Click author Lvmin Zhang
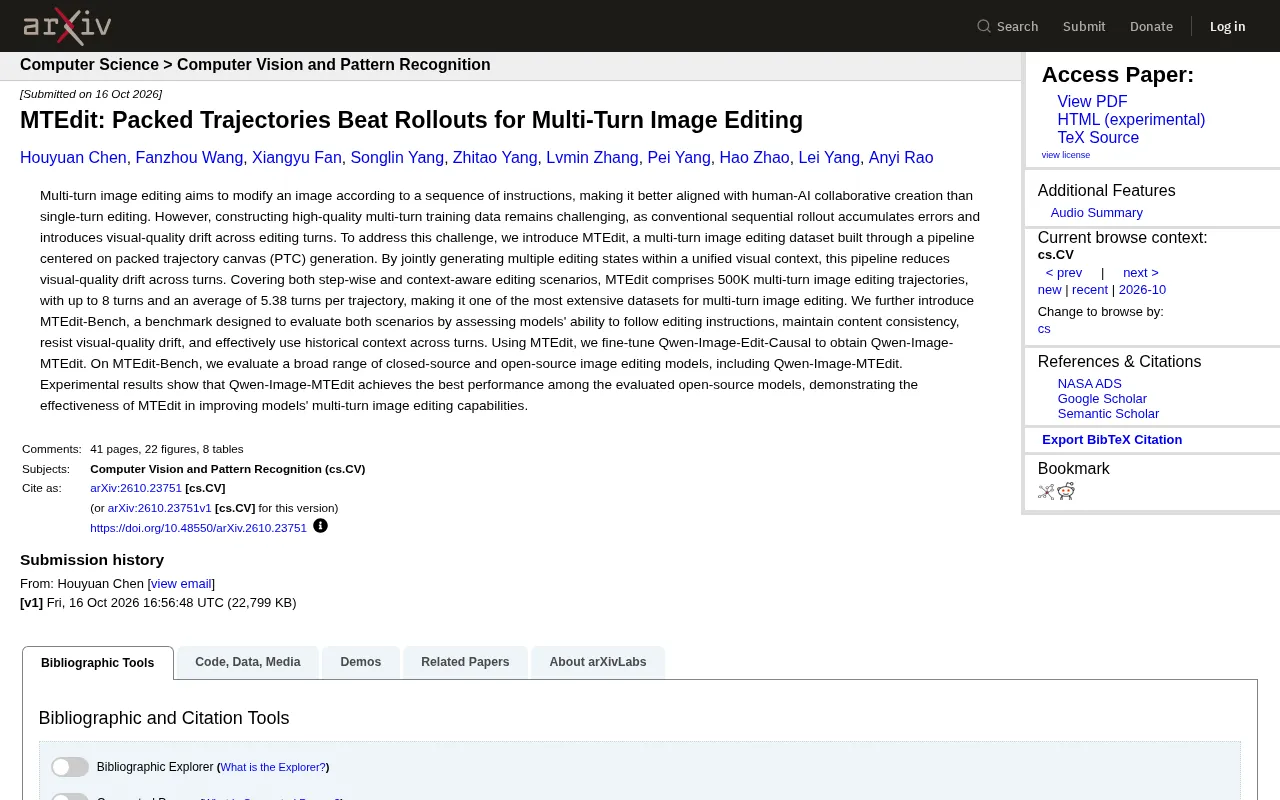Screen dimensions: 1280x800 pos(592,158)
